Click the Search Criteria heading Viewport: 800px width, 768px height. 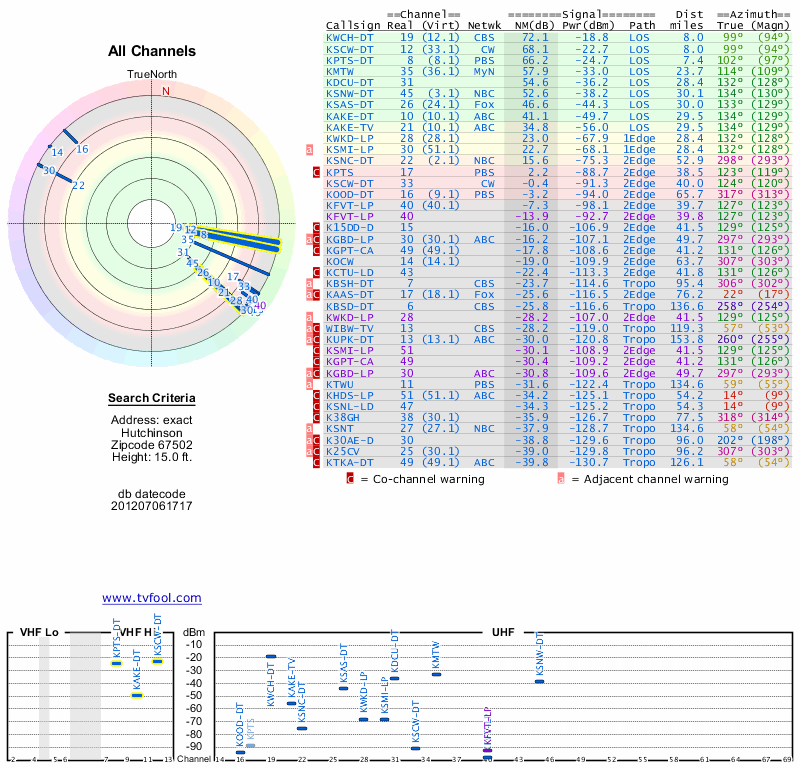coord(151,400)
